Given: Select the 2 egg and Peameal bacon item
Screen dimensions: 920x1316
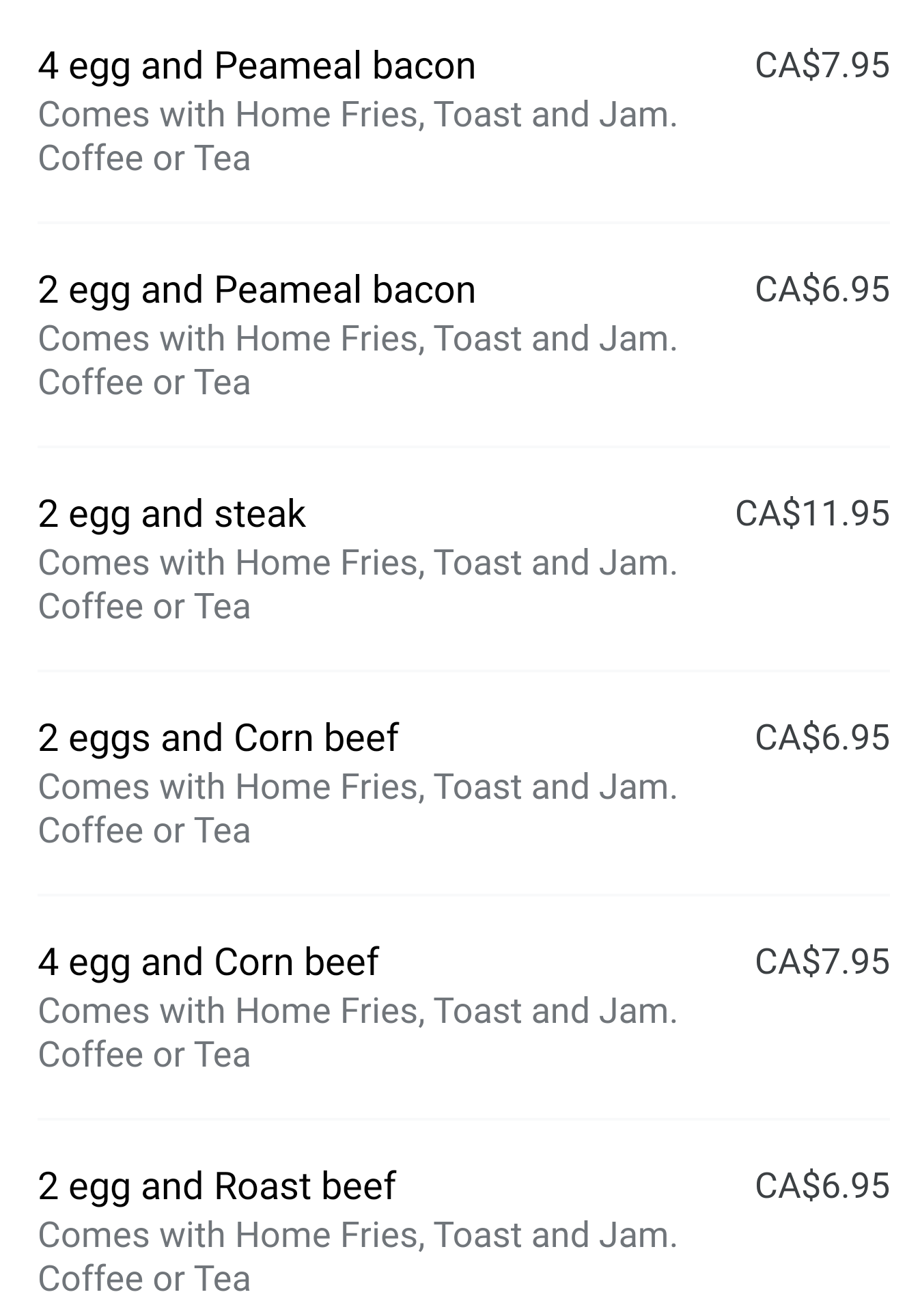Looking at the screenshot, I should click(x=256, y=290).
